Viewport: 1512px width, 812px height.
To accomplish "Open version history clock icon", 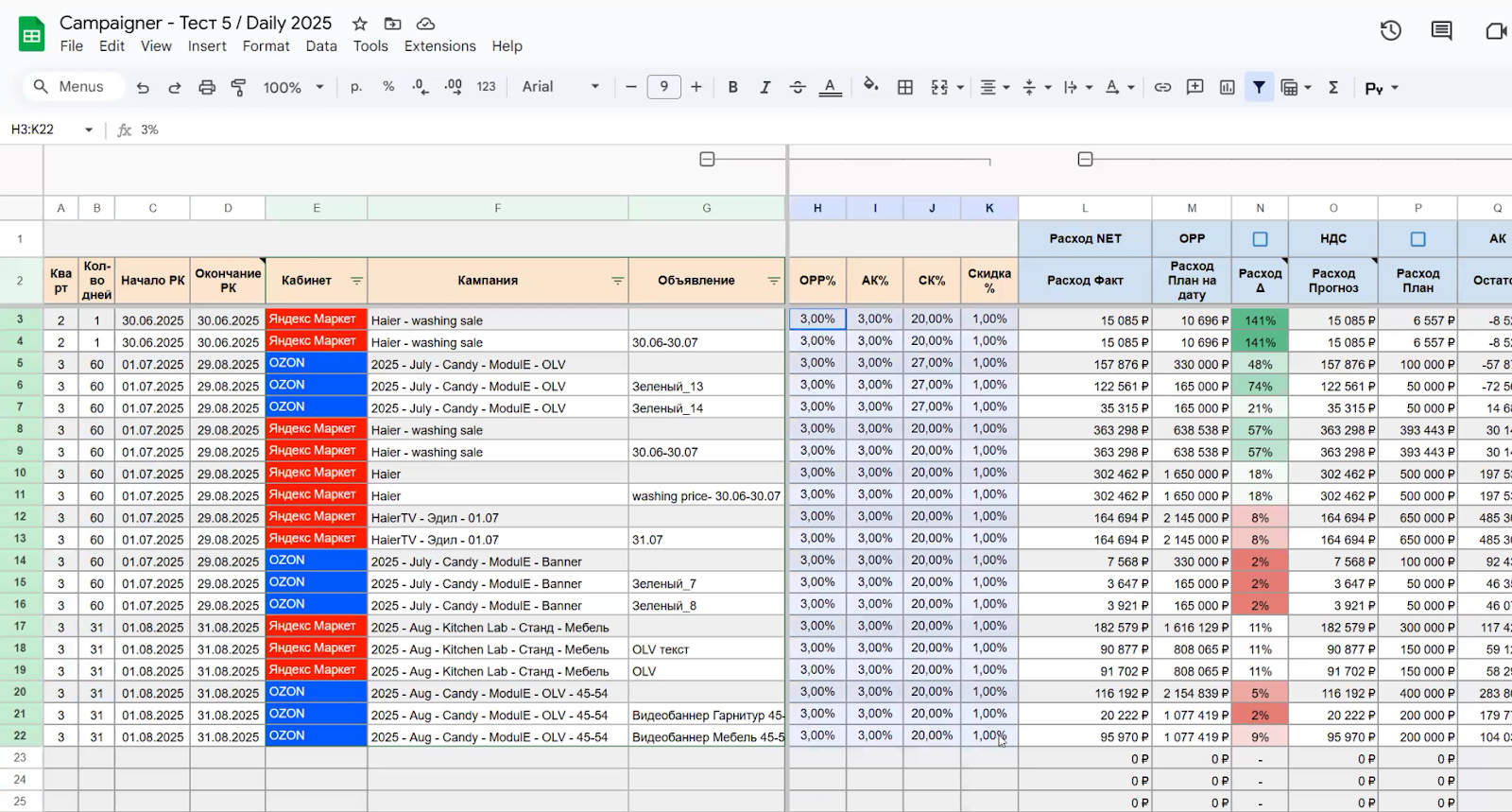I will [1390, 31].
